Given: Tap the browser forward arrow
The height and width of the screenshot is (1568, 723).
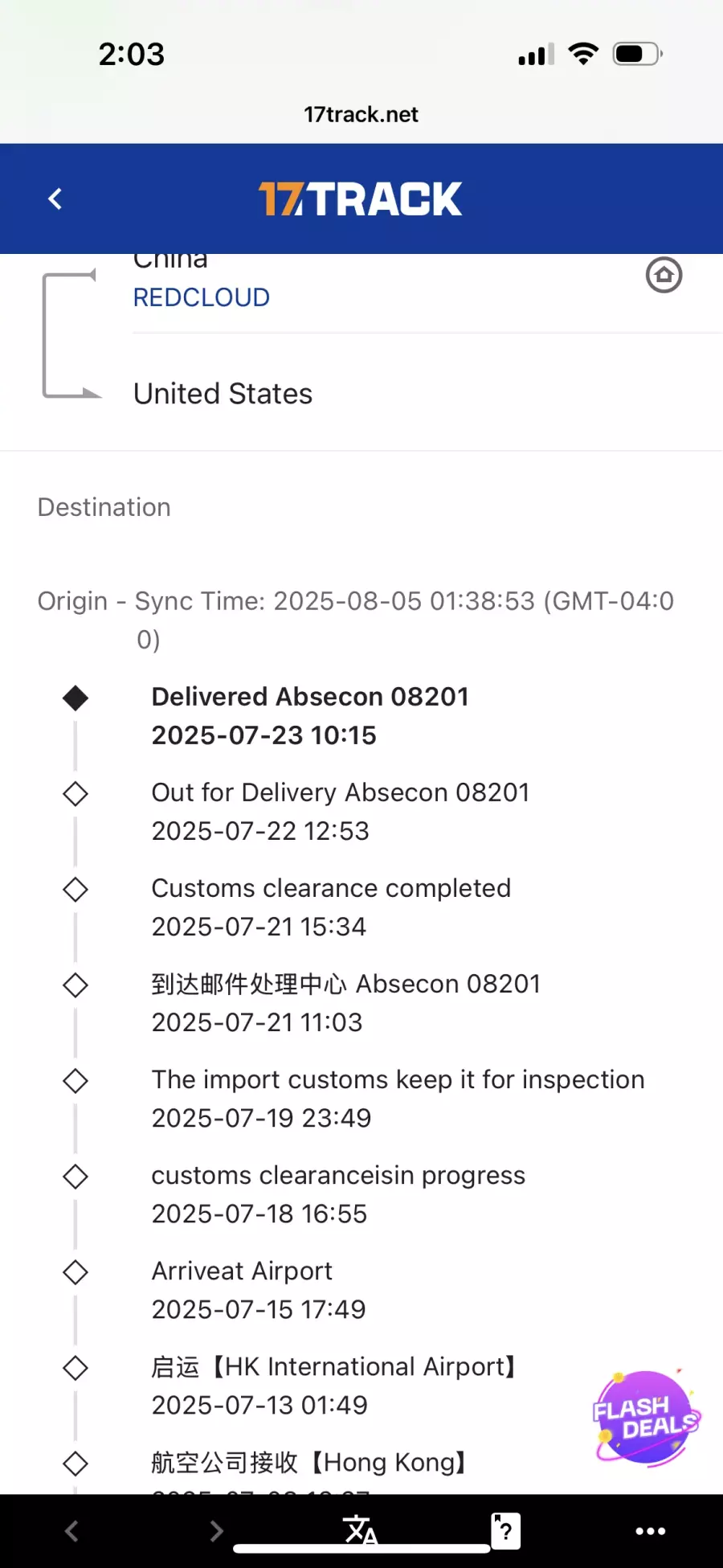Looking at the screenshot, I should (x=216, y=1531).
